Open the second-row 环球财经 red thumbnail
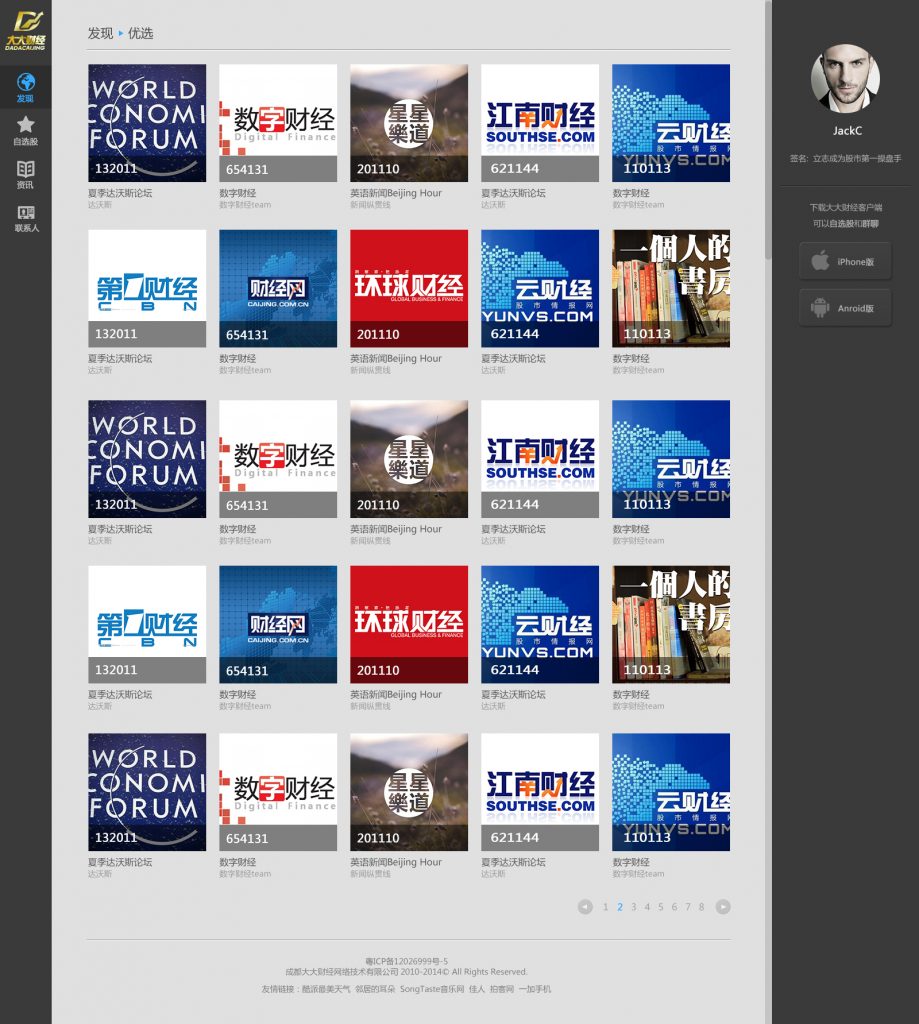The image size is (919, 1024). click(x=409, y=288)
